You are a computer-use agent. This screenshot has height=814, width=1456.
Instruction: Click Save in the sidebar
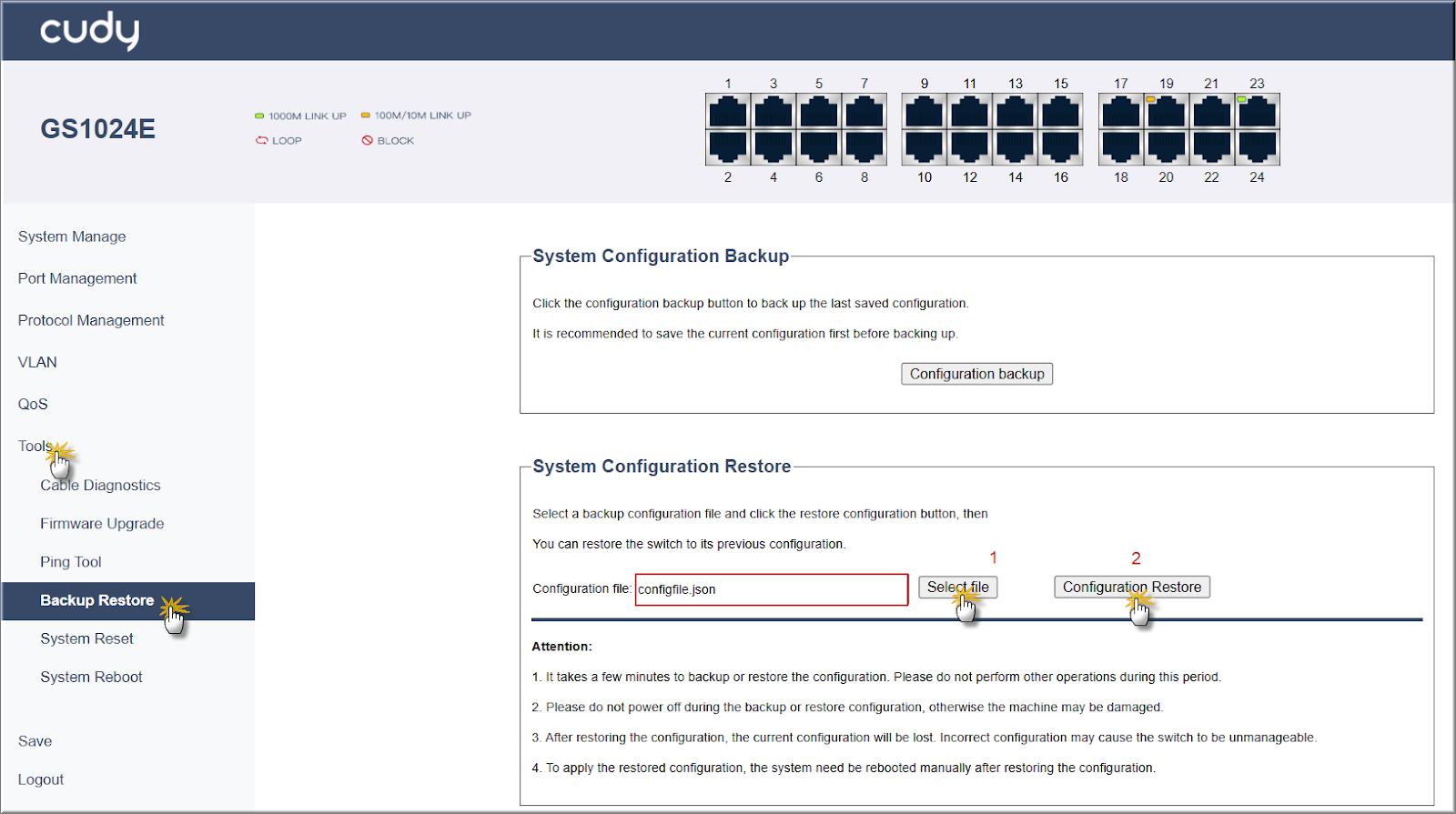(35, 741)
